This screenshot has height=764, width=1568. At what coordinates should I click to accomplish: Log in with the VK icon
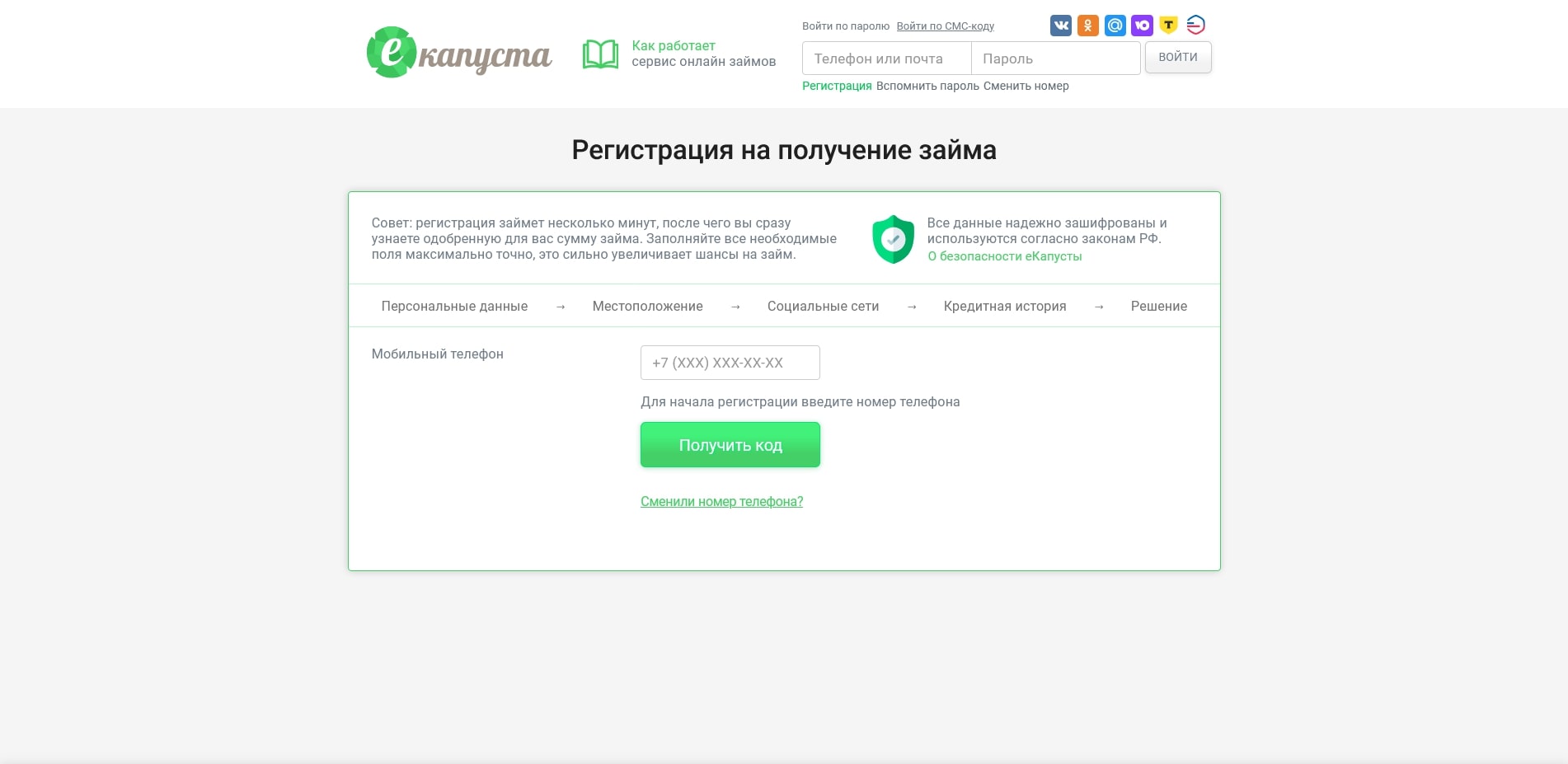point(1061,26)
